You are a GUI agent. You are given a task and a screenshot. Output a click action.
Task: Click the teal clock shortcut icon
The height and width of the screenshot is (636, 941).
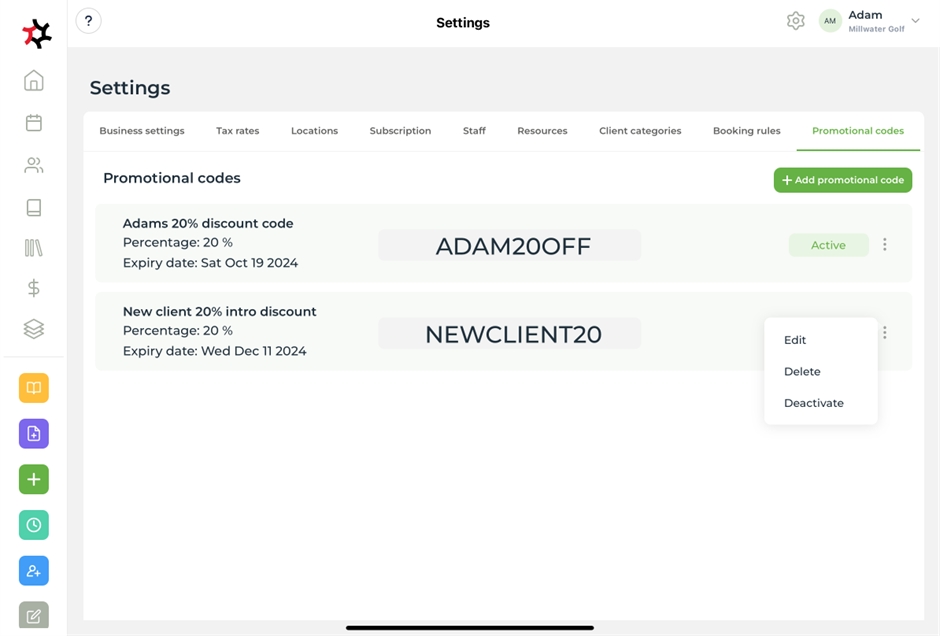34,525
